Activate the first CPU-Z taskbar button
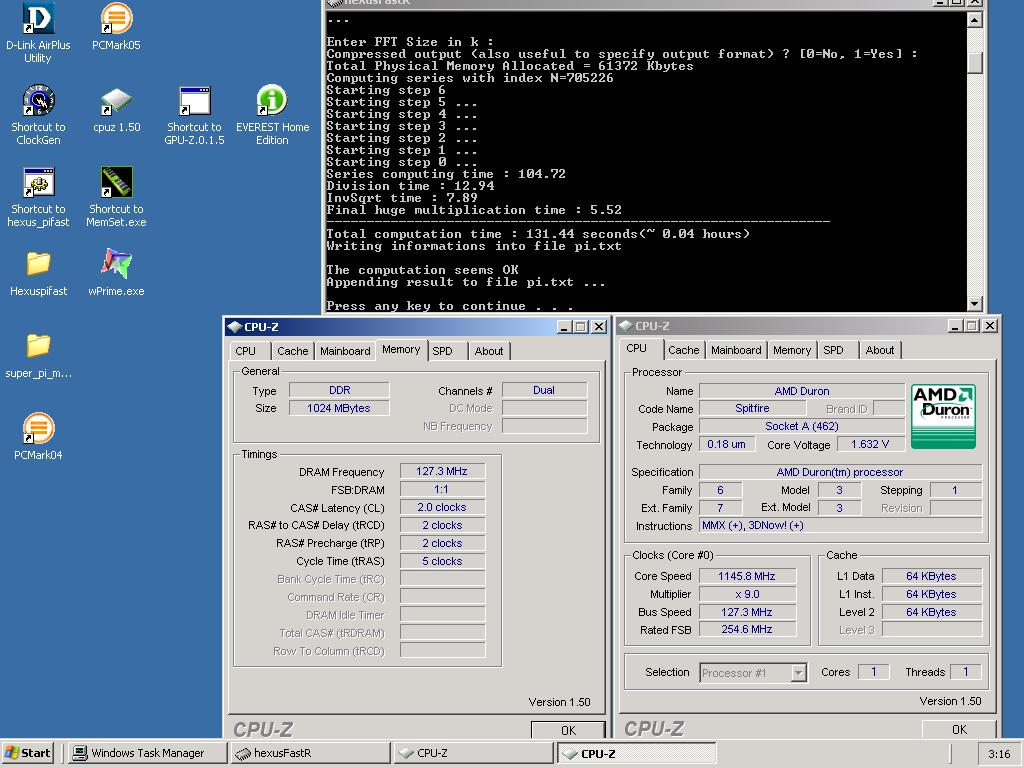 pyautogui.click(x=473, y=753)
